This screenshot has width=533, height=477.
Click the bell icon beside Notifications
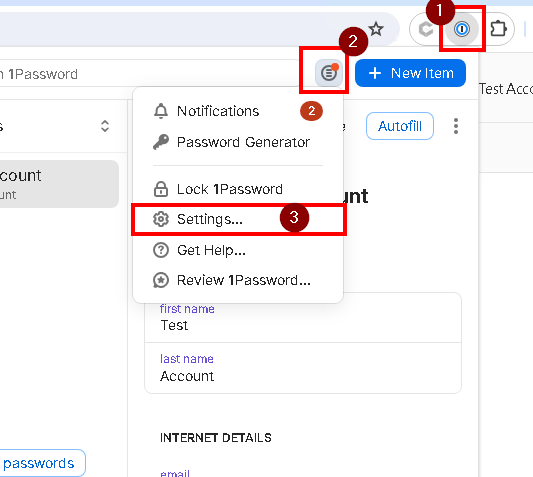[161, 111]
